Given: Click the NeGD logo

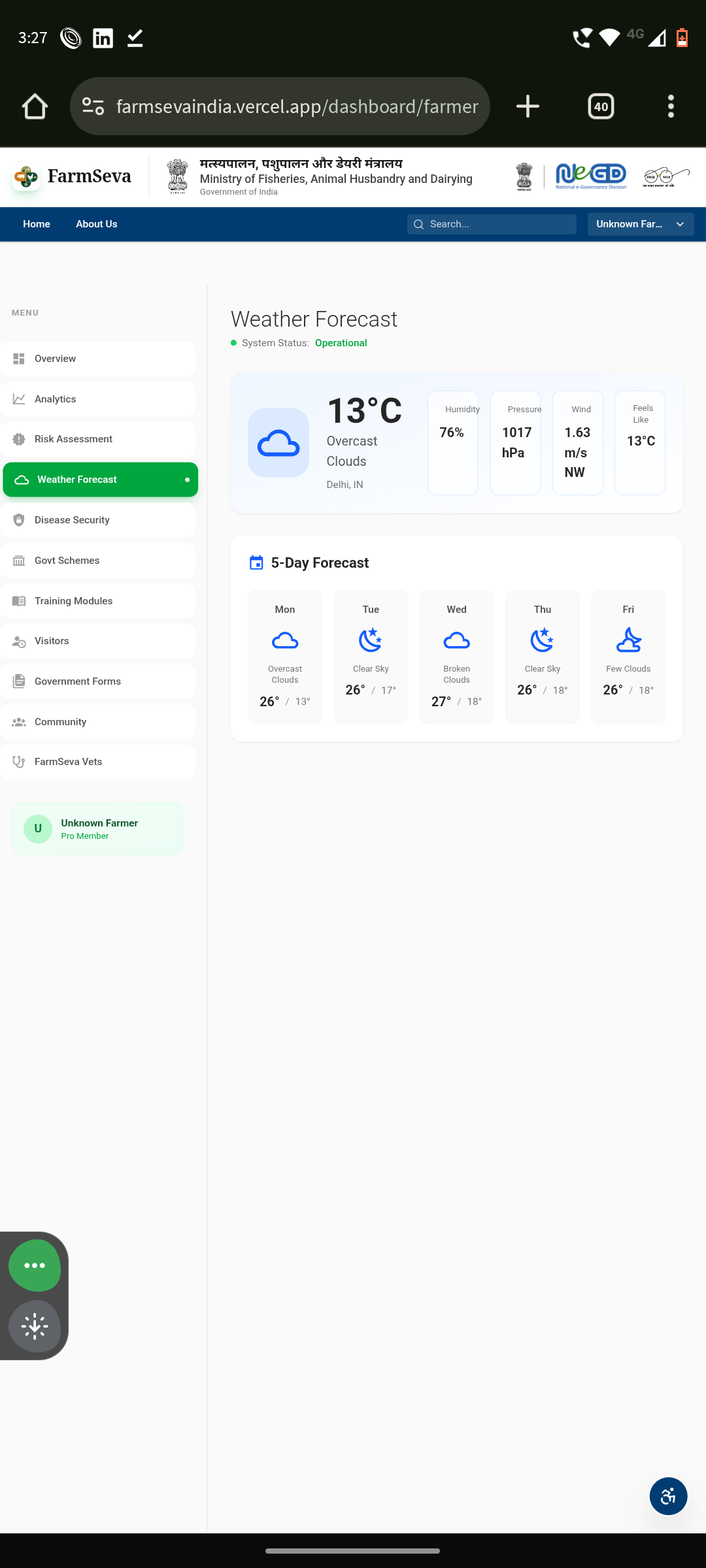Looking at the screenshot, I should tap(591, 176).
